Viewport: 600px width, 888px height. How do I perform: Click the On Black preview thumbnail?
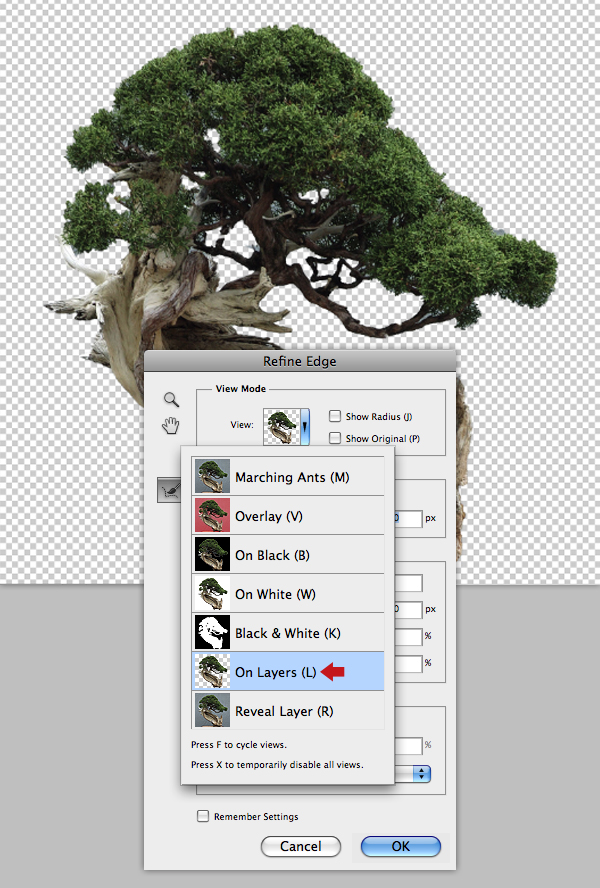tap(212, 554)
